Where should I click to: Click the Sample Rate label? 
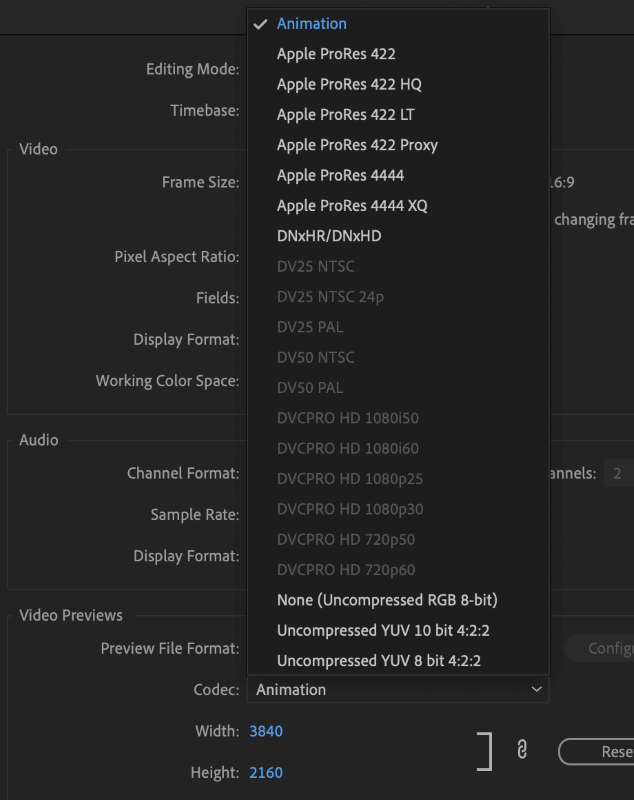194,515
